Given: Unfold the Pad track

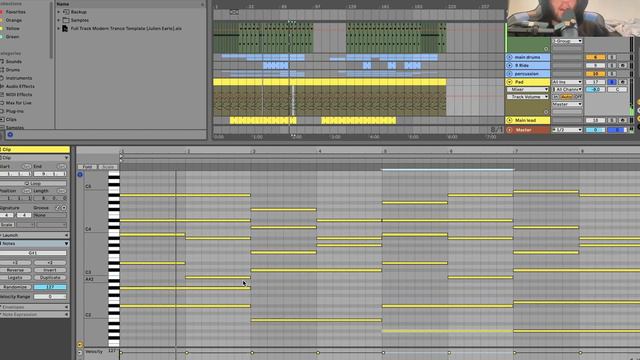Looking at the screenshot, I should (x=509, y=82).
